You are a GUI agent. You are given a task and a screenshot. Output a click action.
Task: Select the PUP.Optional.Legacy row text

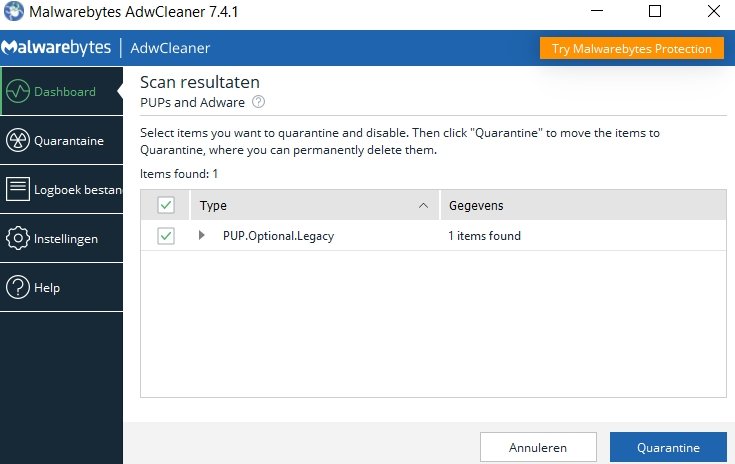[278, 236]
